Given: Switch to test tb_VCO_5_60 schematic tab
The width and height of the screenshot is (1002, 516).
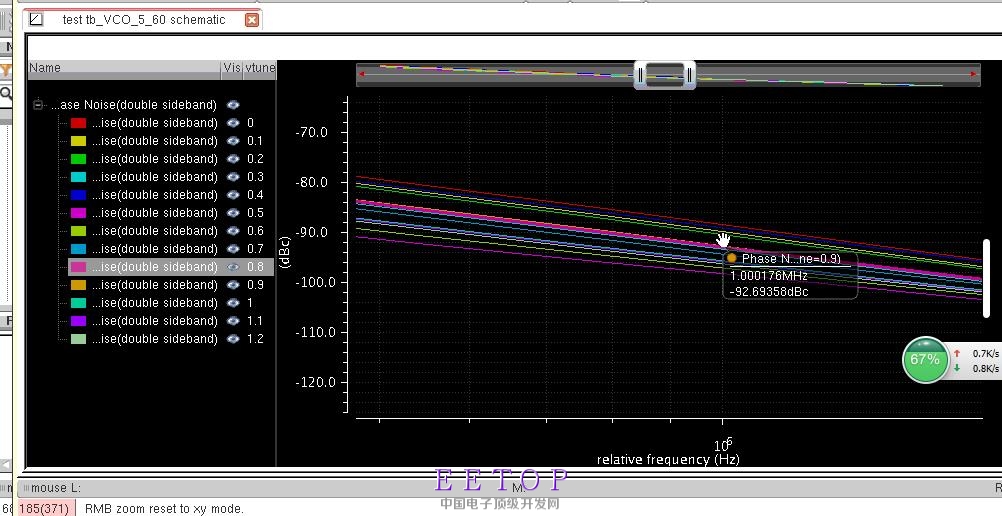Looking at the screenshot, I should 143,20.
